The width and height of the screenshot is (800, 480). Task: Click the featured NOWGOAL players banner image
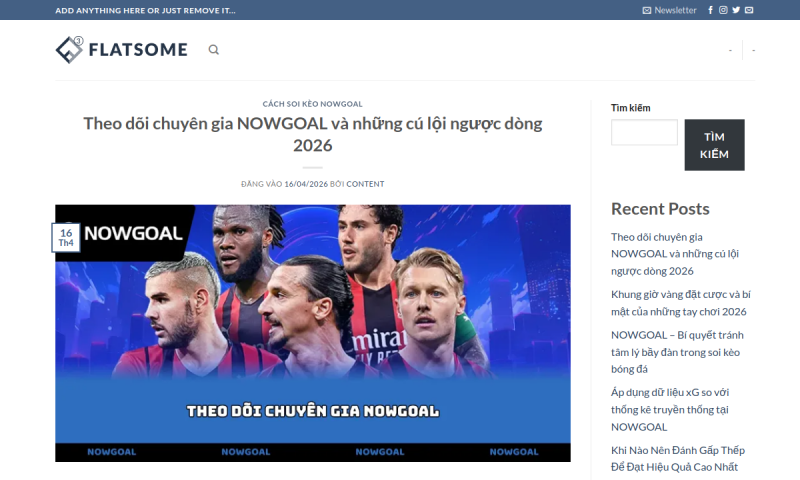pos(313,333)
